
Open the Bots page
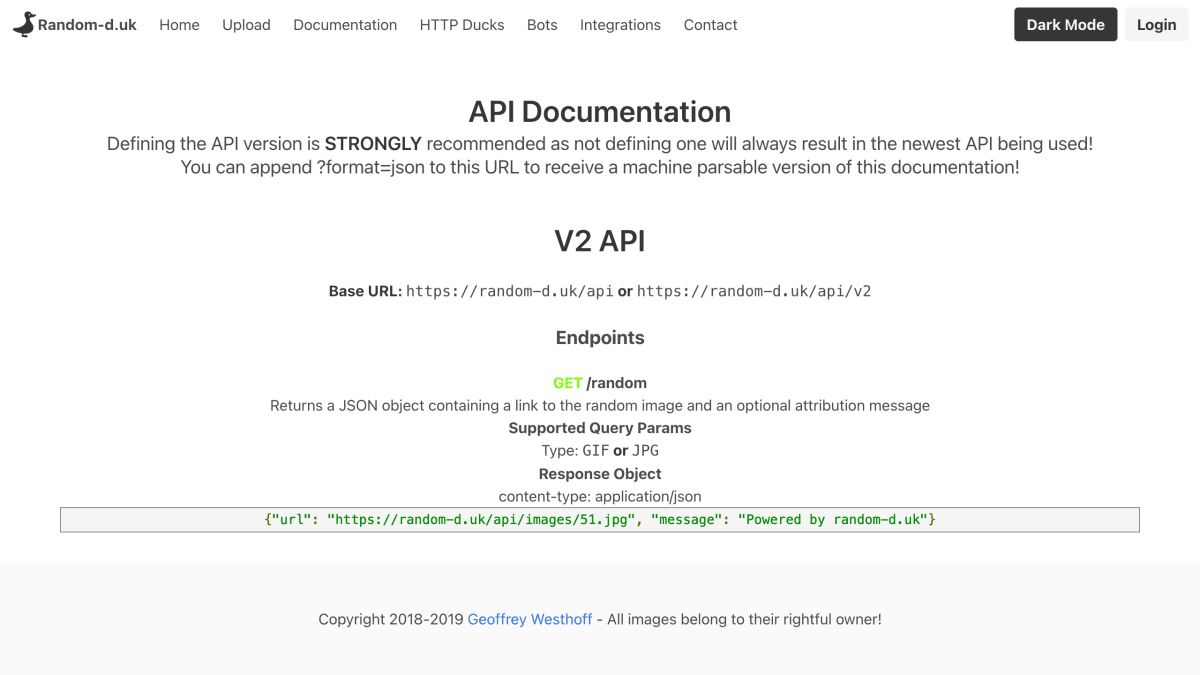coord(542,25)
